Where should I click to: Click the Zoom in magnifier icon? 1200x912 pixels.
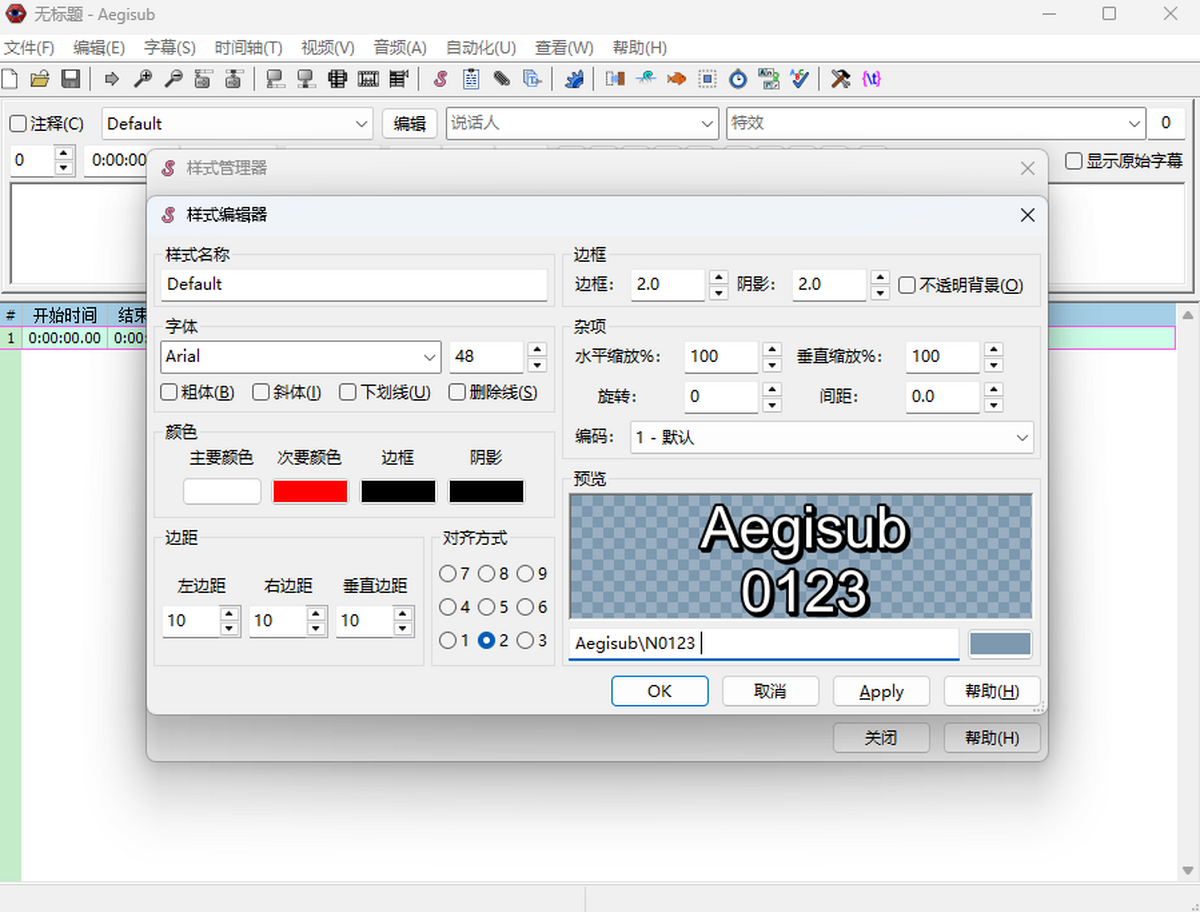click(143, 78)
